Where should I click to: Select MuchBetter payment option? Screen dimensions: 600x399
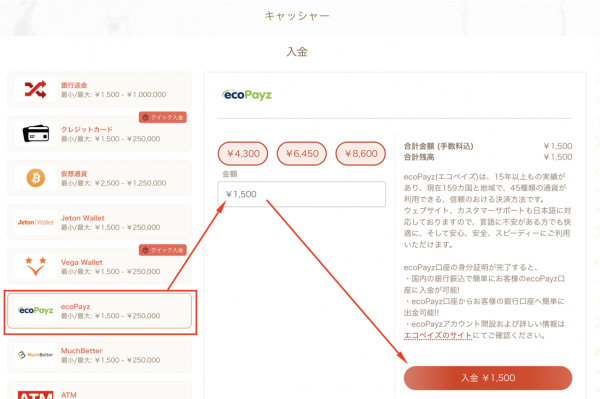99,355
